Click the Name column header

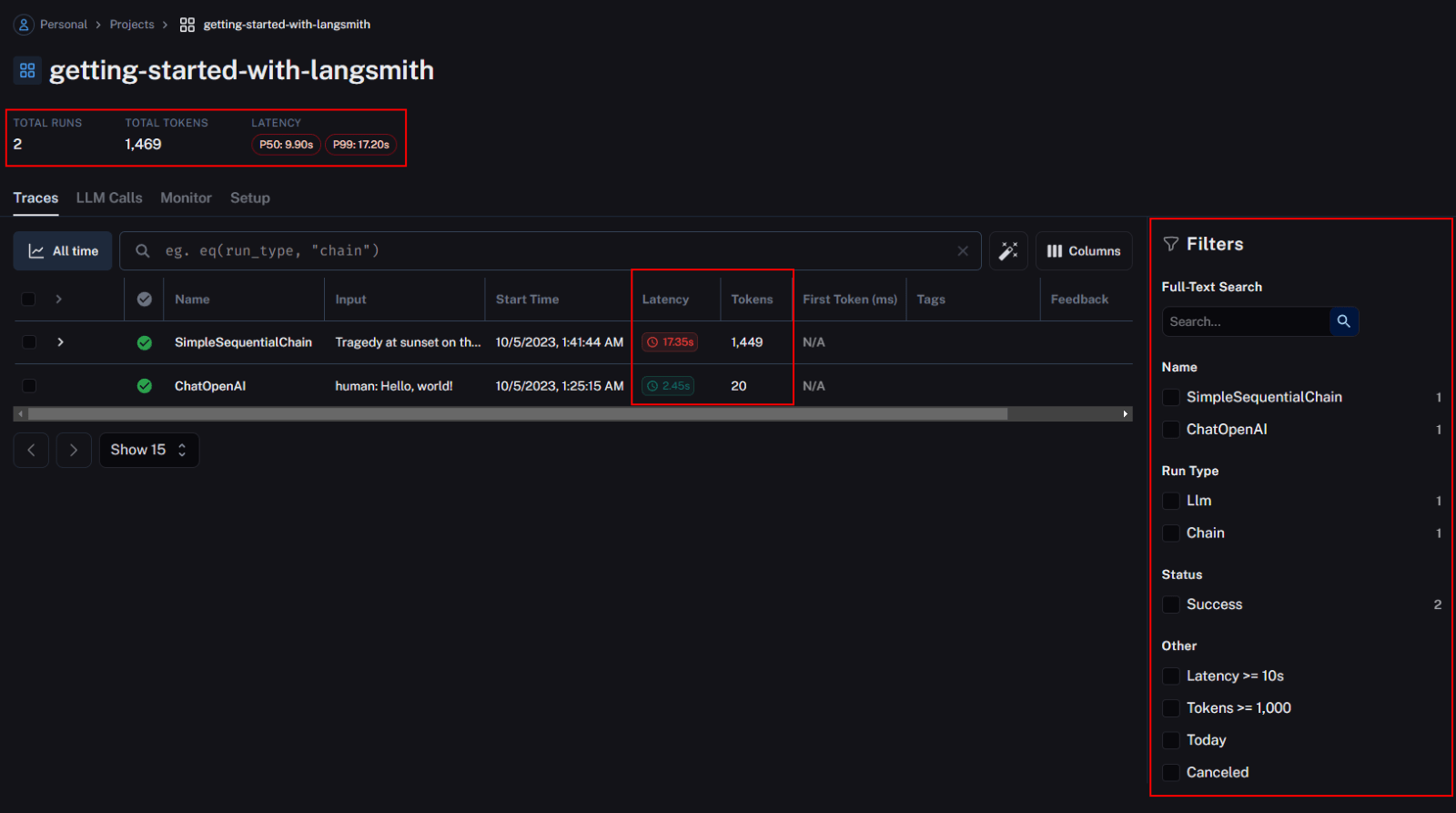[192, 299]
